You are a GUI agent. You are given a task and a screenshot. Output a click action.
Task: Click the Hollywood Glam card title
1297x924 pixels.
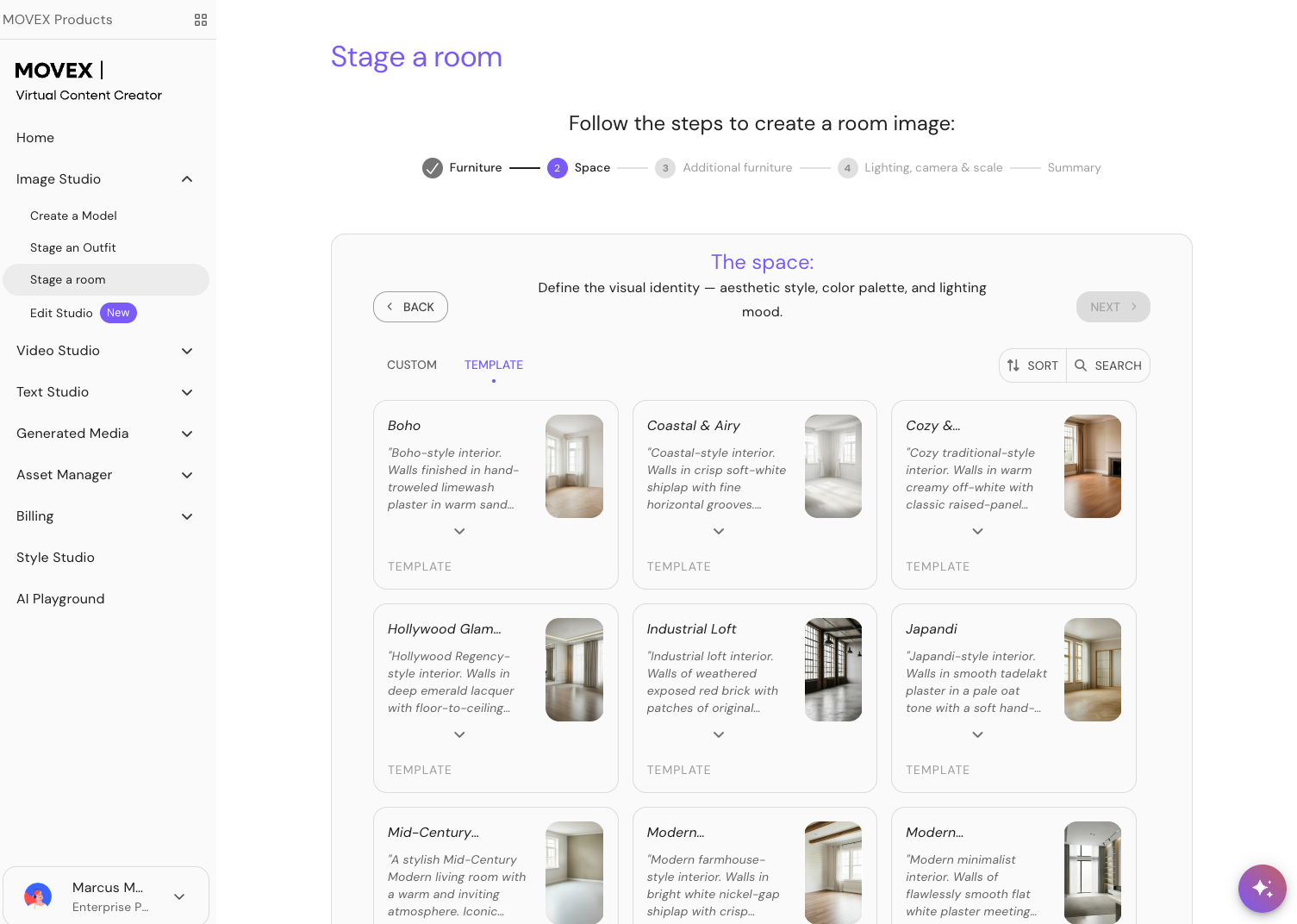pos(445,629)
